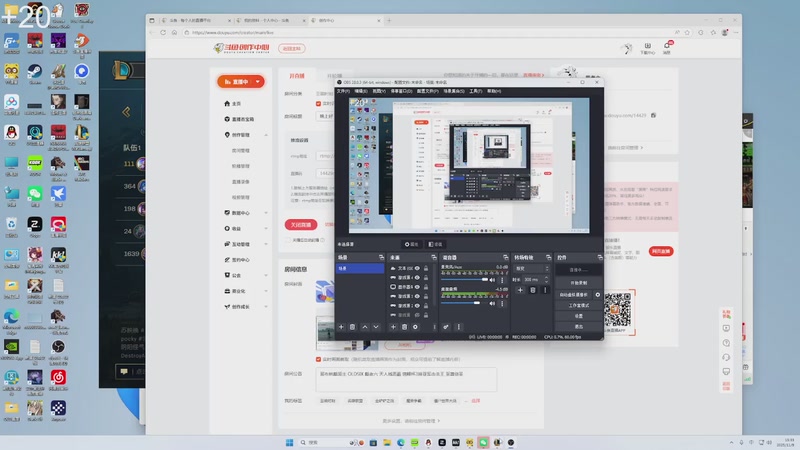Click the Douyu creator center logo
The width and height of the screenshot is (800, 450).
pyautogui.click(x=241, y=48)
